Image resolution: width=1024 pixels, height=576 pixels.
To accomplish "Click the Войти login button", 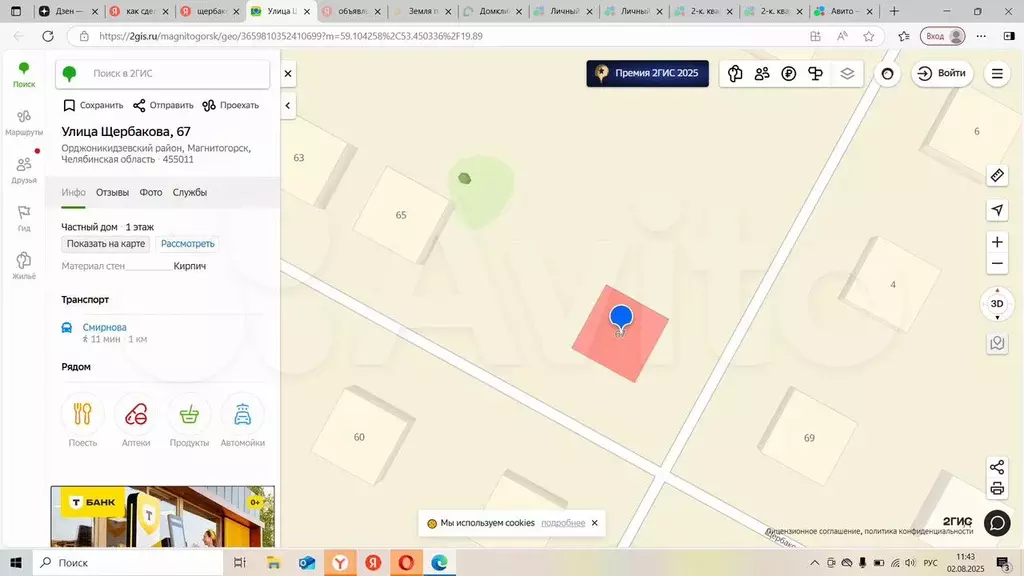I will (x=941, y=74).
